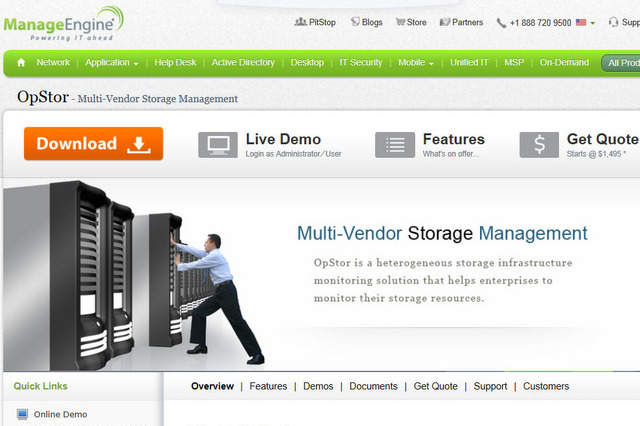Click the server racks banner image
Screen dimensions: 640x426
coord(135,275)
